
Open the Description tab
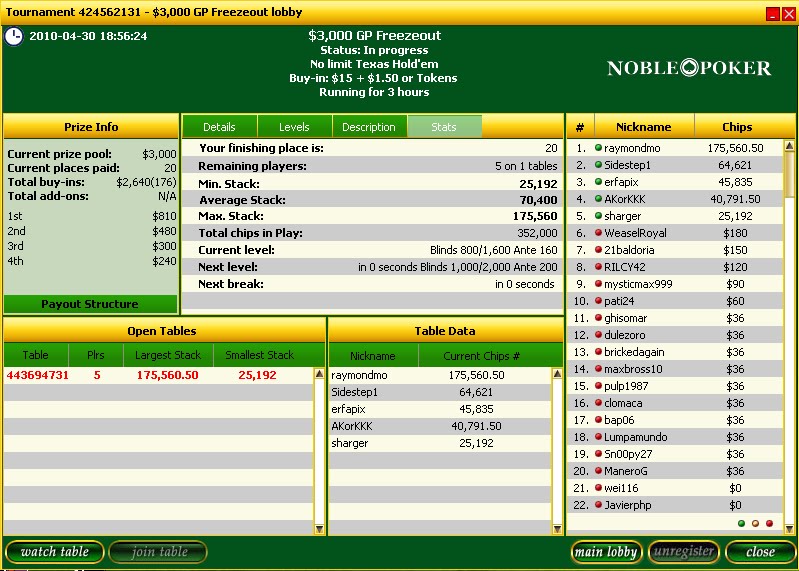(369, 127)
